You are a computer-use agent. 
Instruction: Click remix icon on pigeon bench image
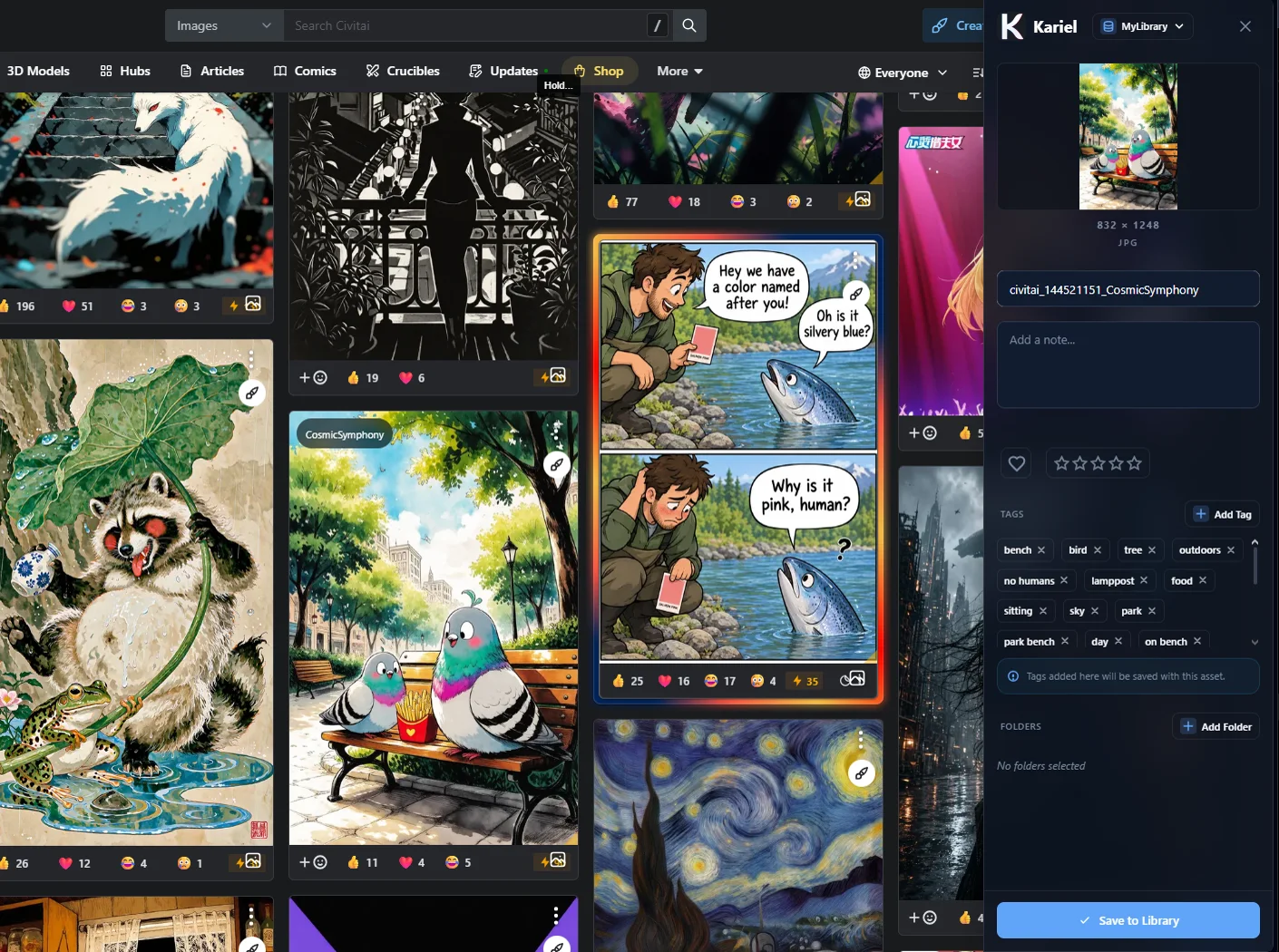[x=557, y=465]
